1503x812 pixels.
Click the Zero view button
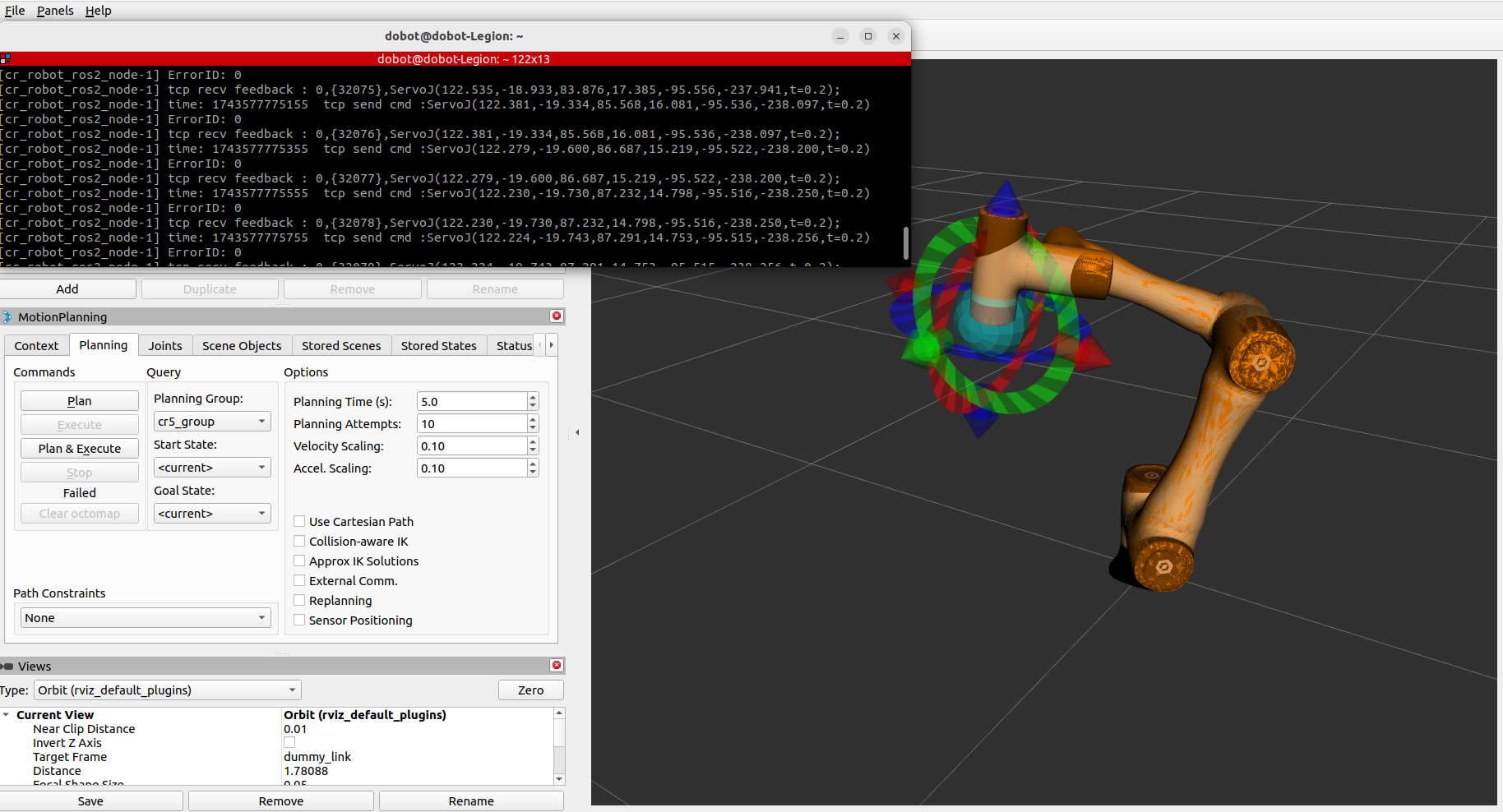click(531, 690)
